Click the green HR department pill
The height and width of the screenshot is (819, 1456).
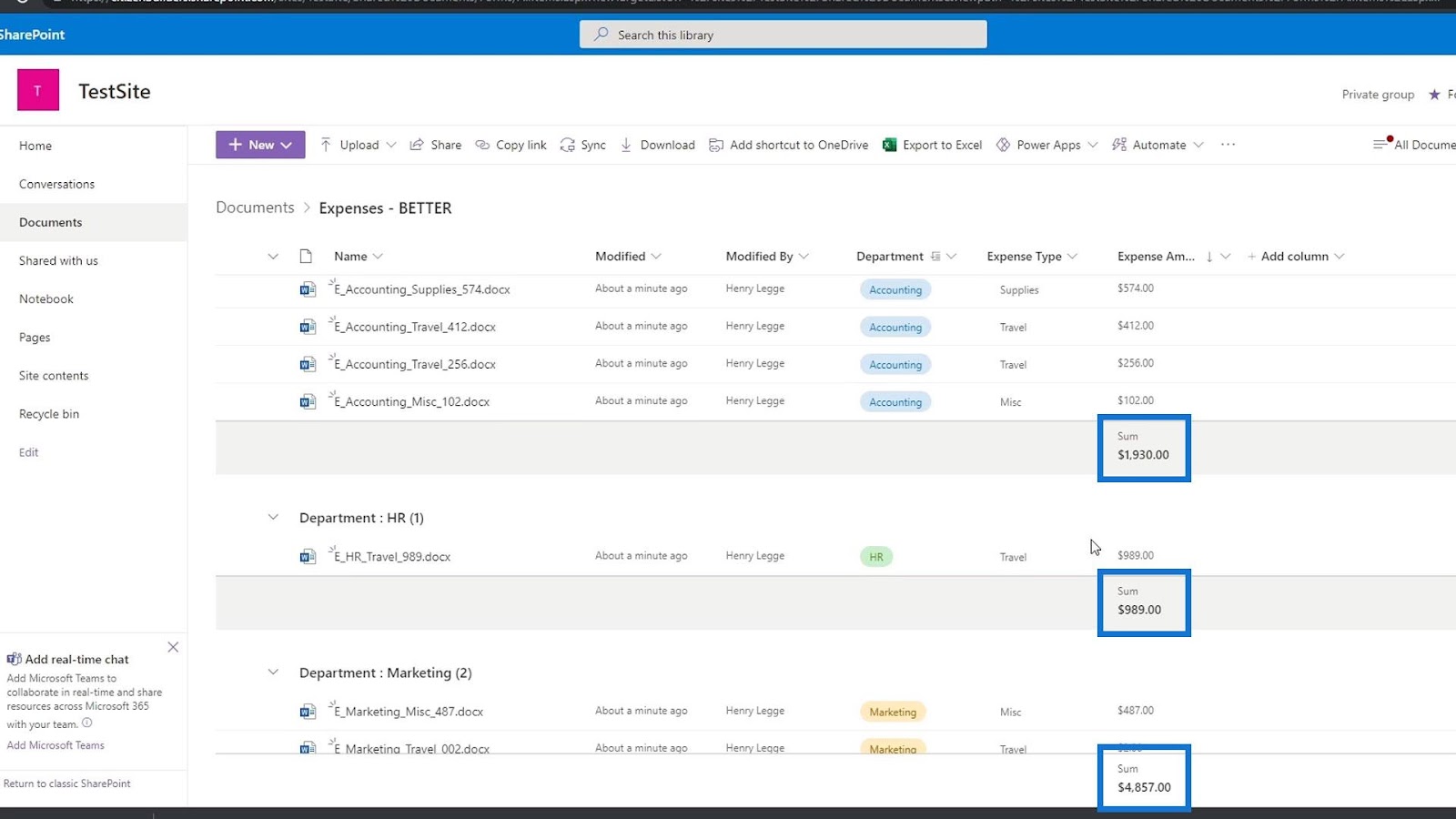click(876, 557)
